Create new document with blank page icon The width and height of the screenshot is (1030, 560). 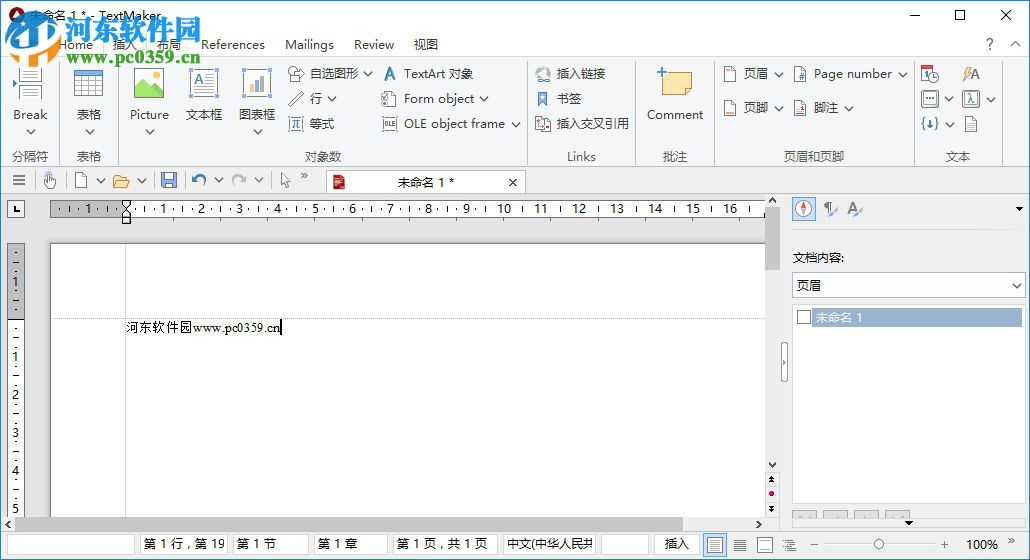click(x=81, y=181)
